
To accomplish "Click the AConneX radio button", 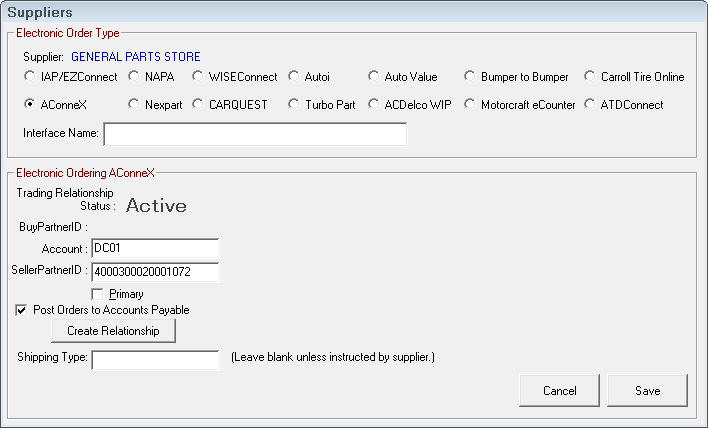I will point(30,105).
